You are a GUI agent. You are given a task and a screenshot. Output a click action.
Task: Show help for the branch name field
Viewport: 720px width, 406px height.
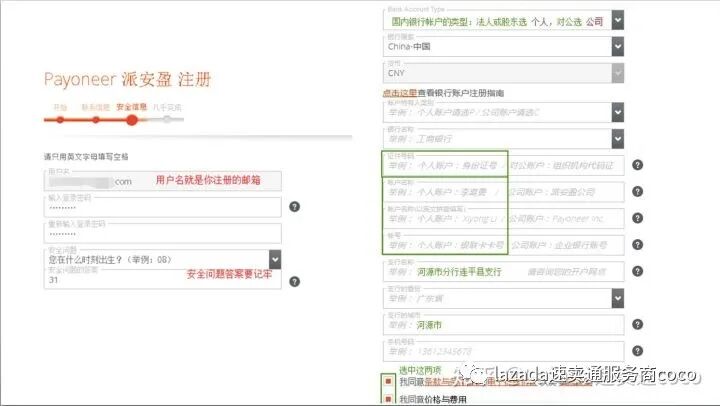637,271
